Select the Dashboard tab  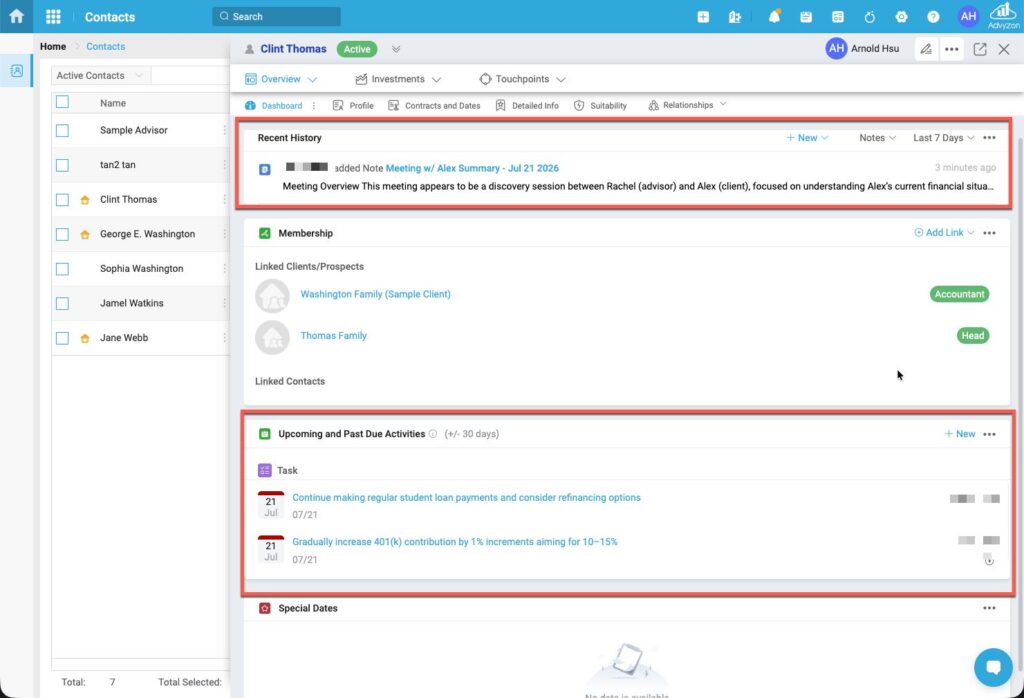coord(274,106)
